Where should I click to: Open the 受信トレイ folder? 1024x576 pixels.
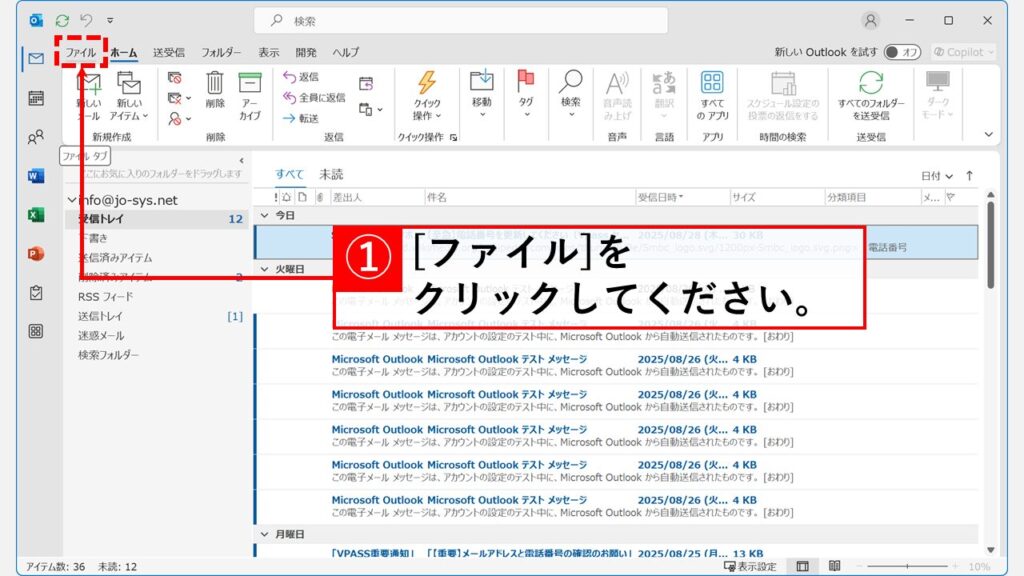click(x=157, y=219)
